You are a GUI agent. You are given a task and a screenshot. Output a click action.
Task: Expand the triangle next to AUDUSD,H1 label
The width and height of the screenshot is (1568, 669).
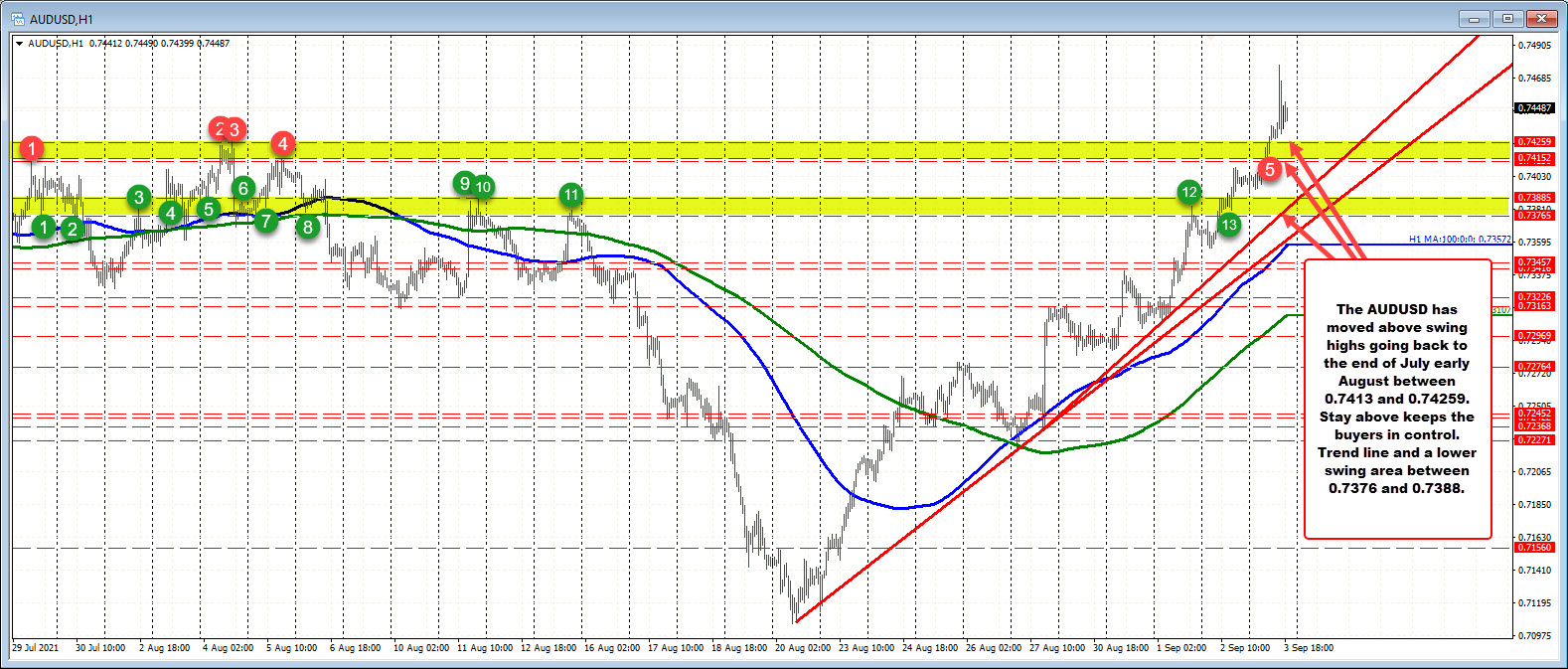point(20,44)
